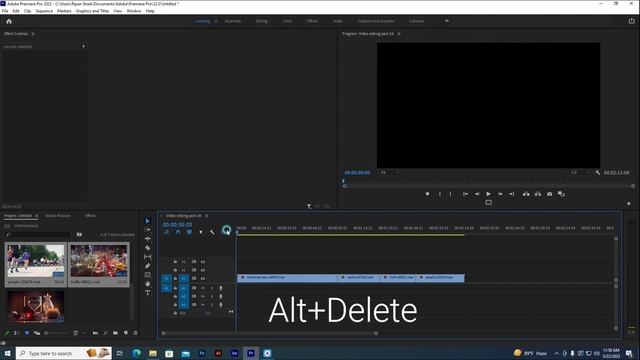
Task: Click Export Frame camera icon
Action: point(549,194)
